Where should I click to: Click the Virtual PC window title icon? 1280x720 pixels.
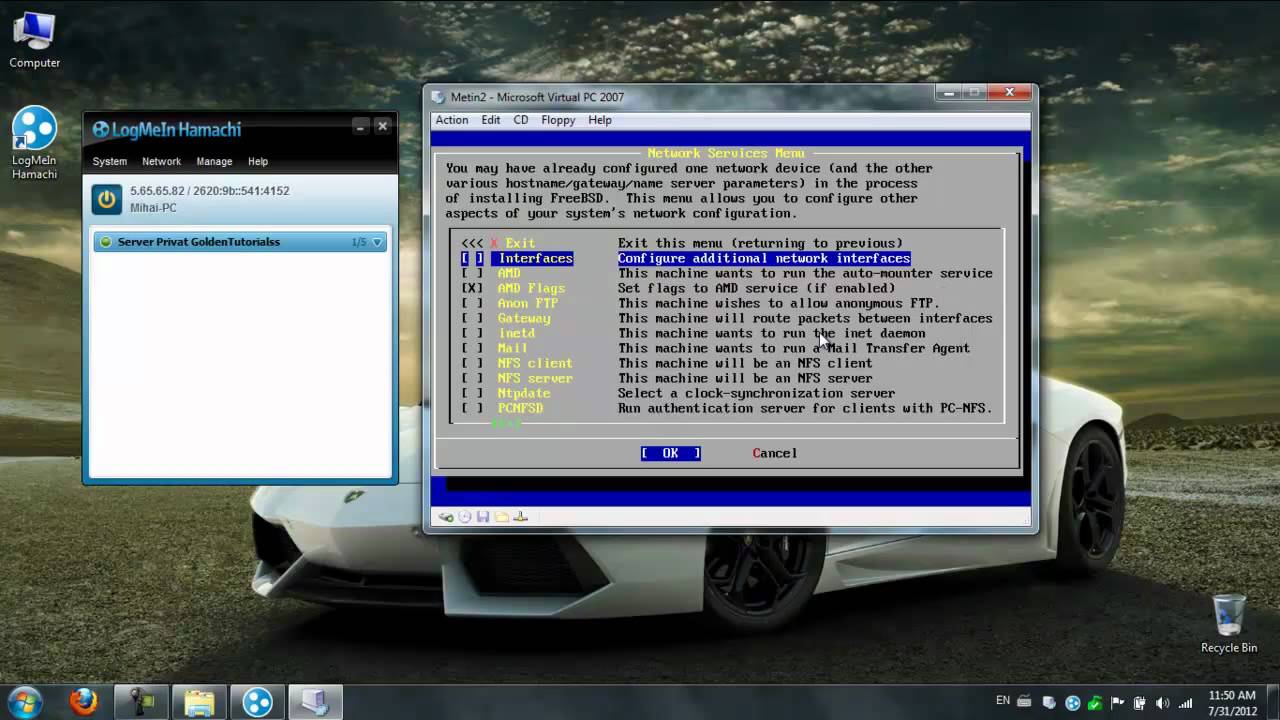coord(438,97)
